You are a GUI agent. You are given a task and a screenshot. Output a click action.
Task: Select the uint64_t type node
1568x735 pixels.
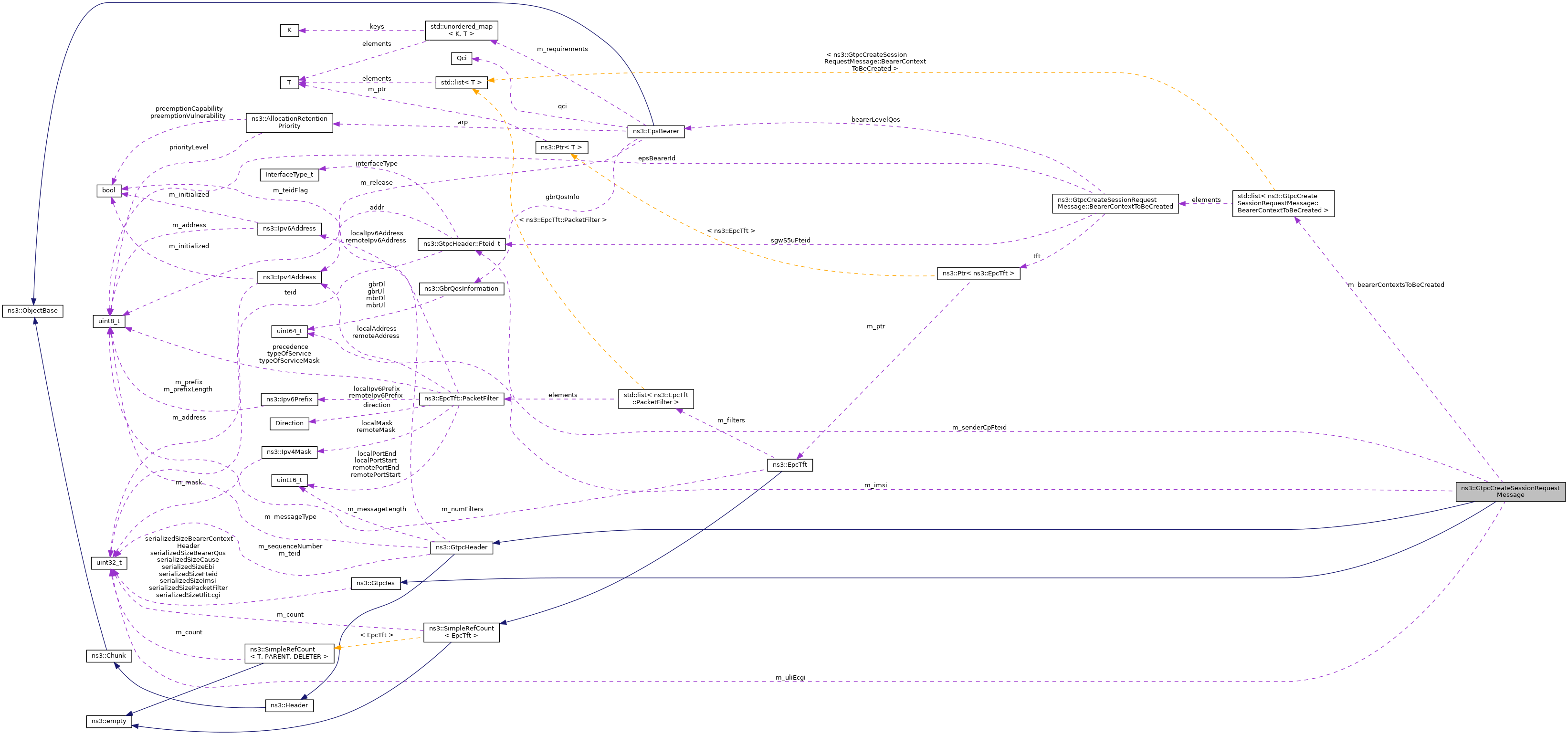pos(289,332)
